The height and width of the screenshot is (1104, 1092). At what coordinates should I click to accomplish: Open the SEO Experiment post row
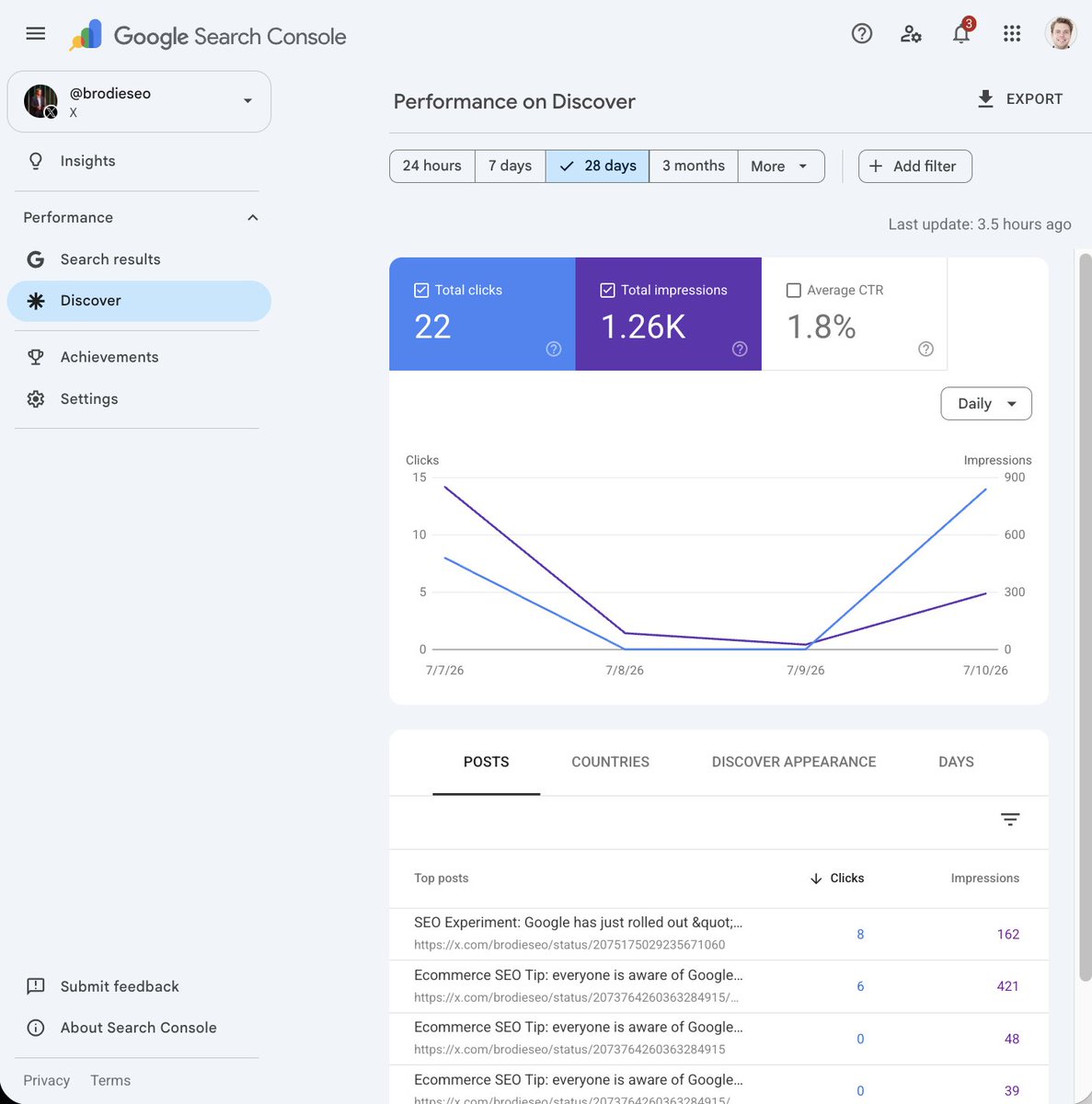click(x=718, y=934)
